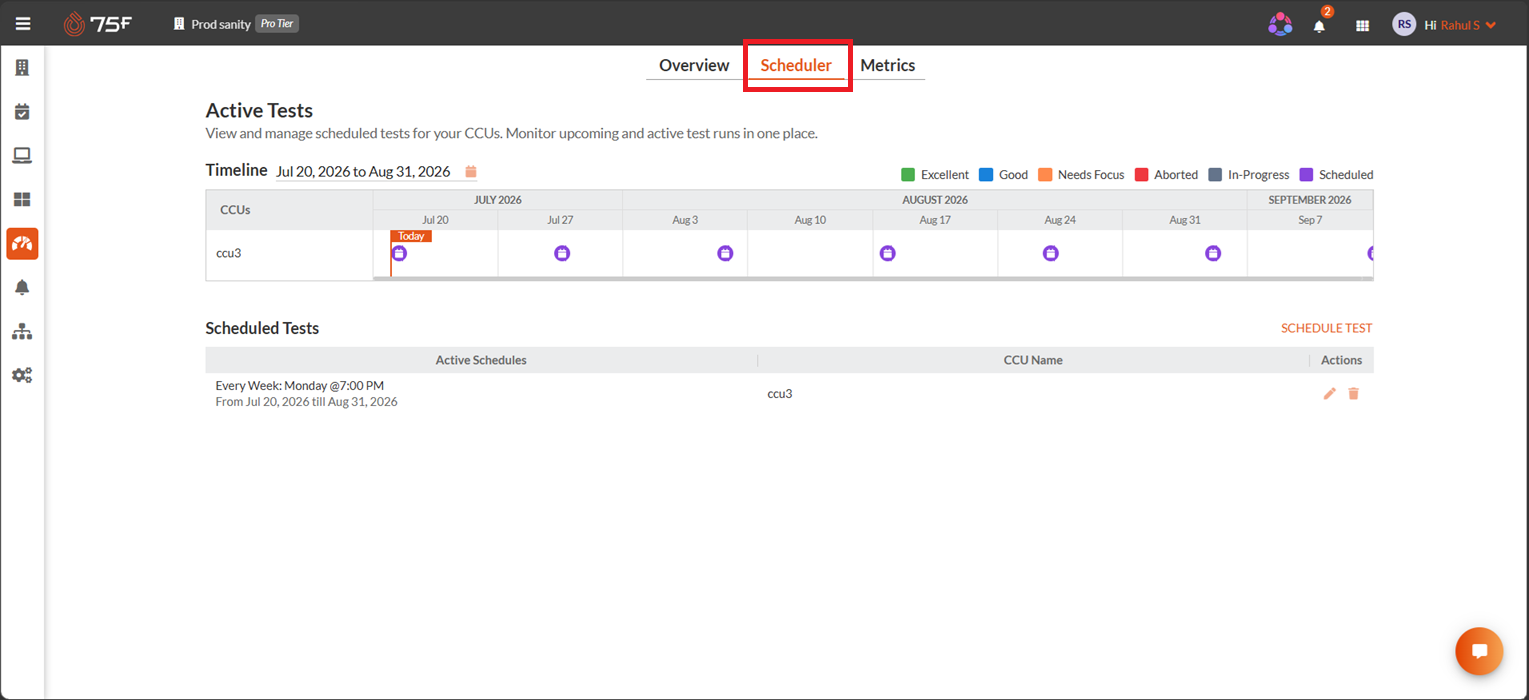1529x700 pixels.
Task: Click scheduled test marker under Jul 20
Action: (399, 254)
